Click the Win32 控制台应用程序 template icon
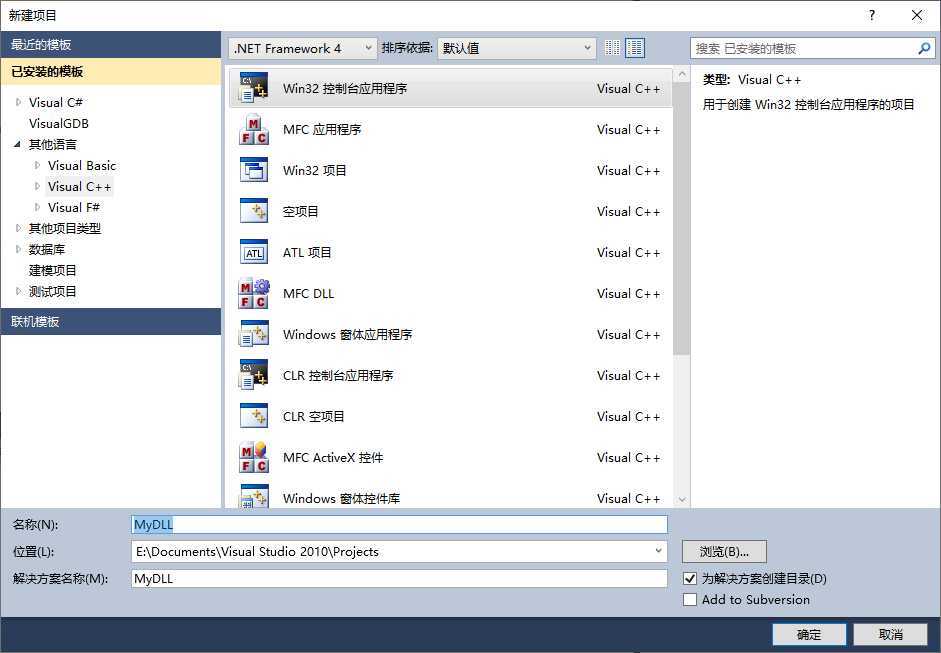 [254, 88]
